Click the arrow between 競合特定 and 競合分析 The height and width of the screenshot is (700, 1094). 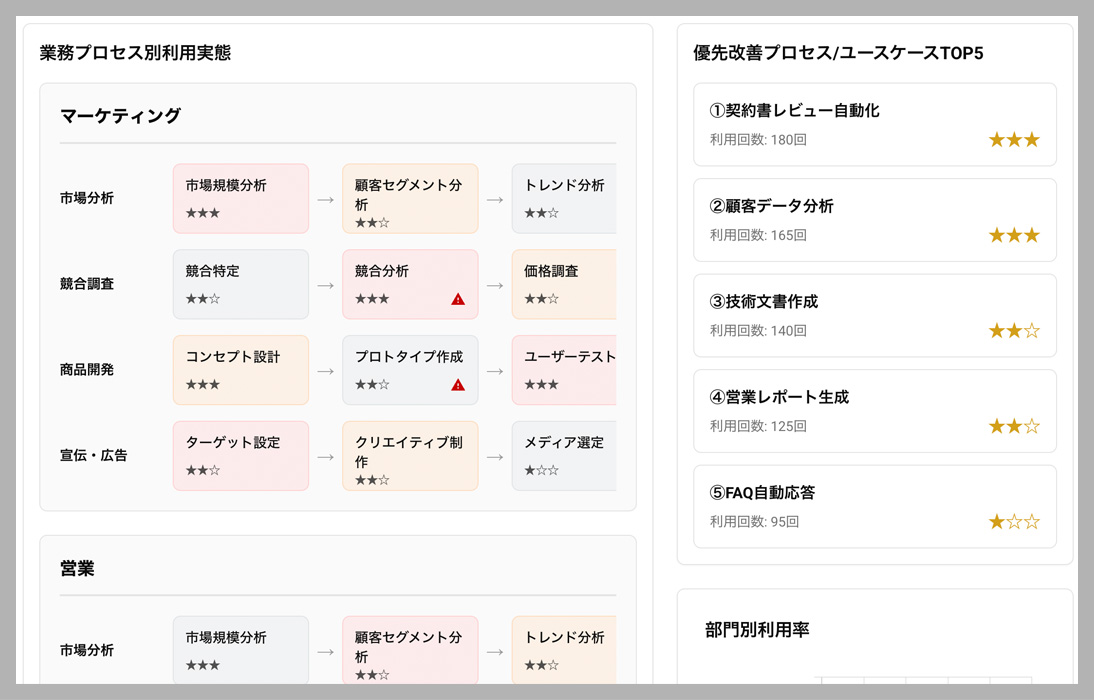click(325, 285)
